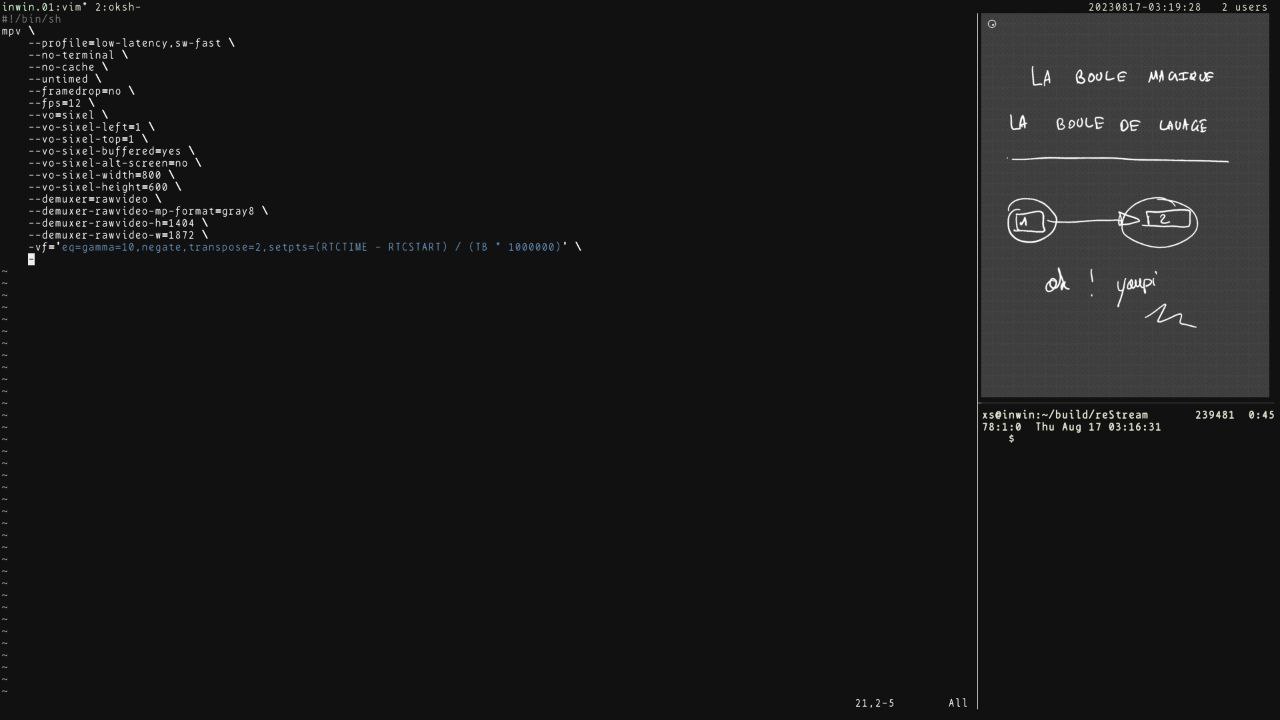Image resolution: width=1280 pixels, height=720 pixels.
Task: Click the handwritten 'LA BOULE DE LAVAGE' line
Action: tap(1108, 124)
